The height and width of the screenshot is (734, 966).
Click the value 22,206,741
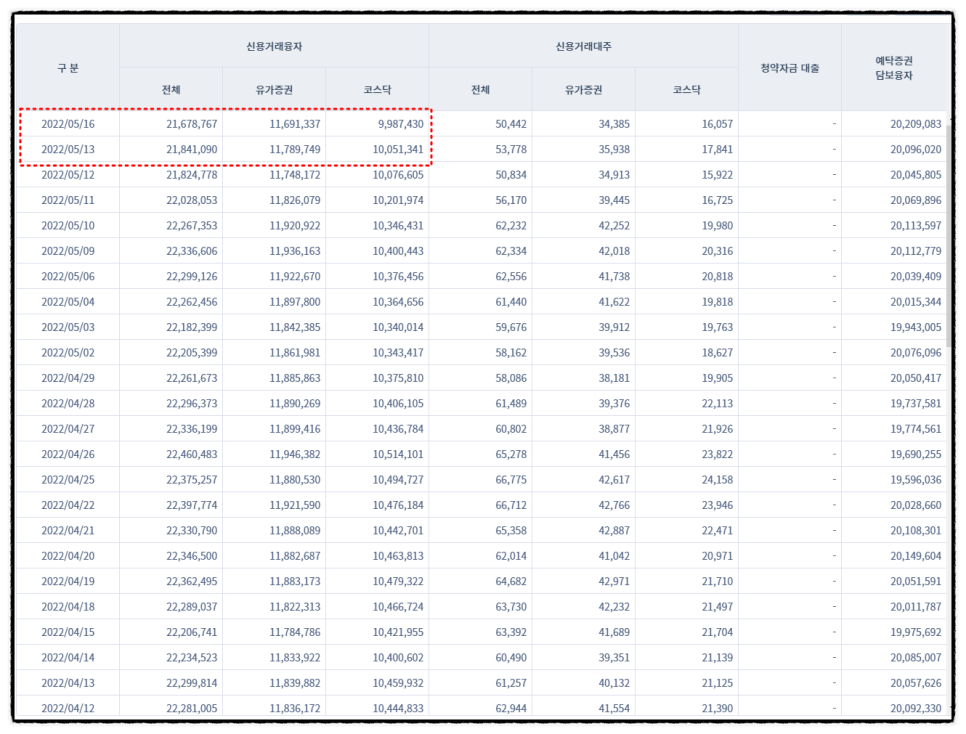coord(192,632)
